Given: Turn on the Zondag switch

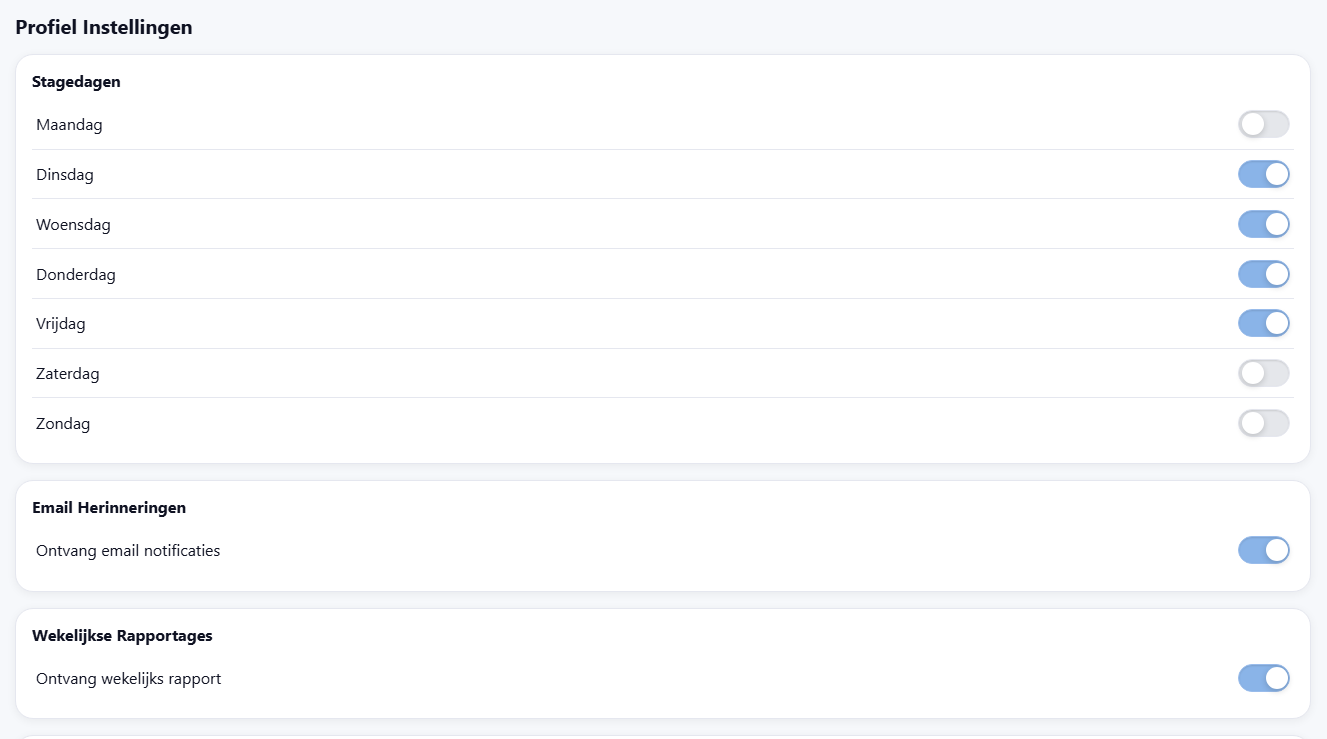Looking at the screenshot, I should point(1263,424).
